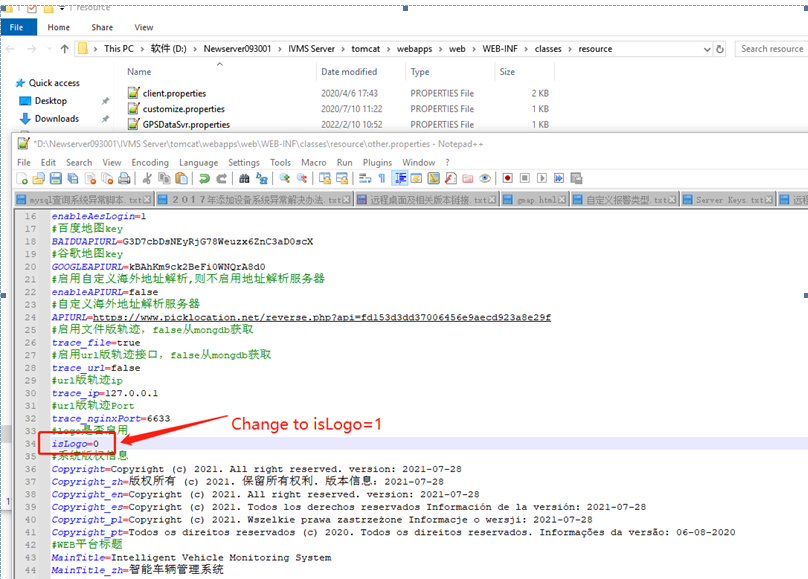
Task: Pin or unpin Desktop in Quick access
Action: pos(105,101)
